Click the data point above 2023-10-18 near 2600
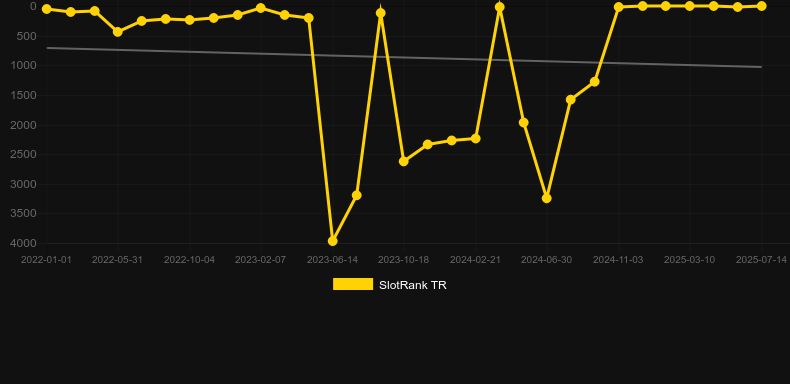Viewport: 790px width, 384px height. pos(404,161)
